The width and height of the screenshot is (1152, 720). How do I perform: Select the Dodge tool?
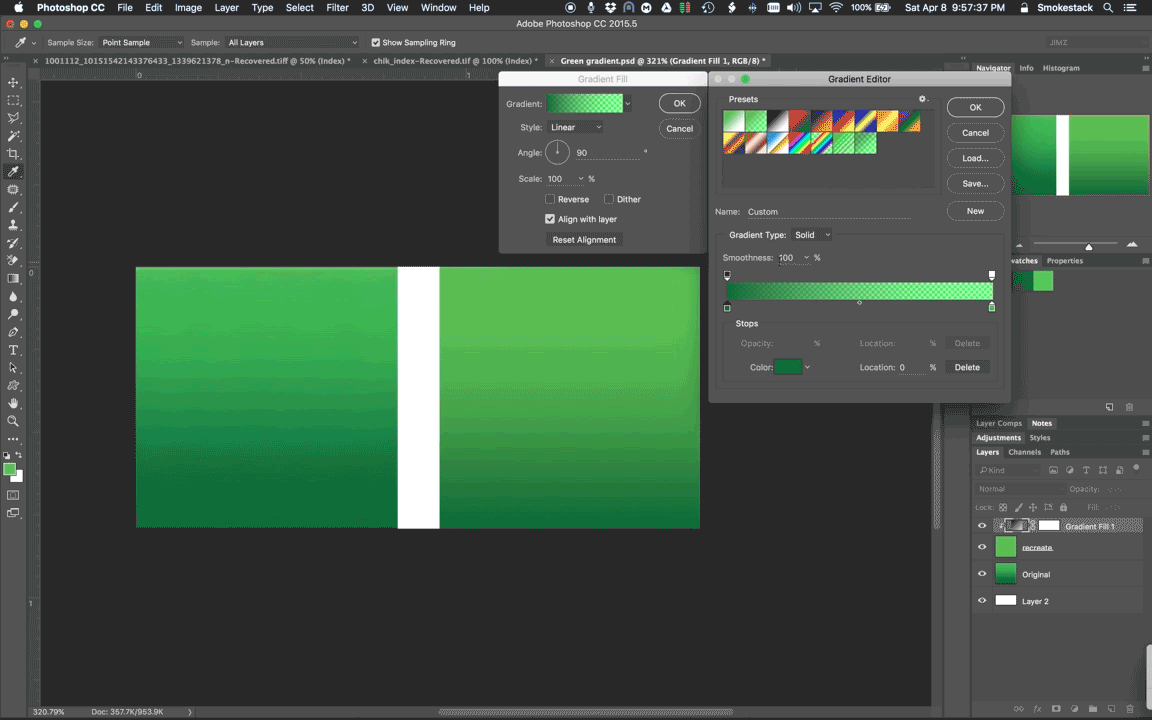[x=13, y=314]
